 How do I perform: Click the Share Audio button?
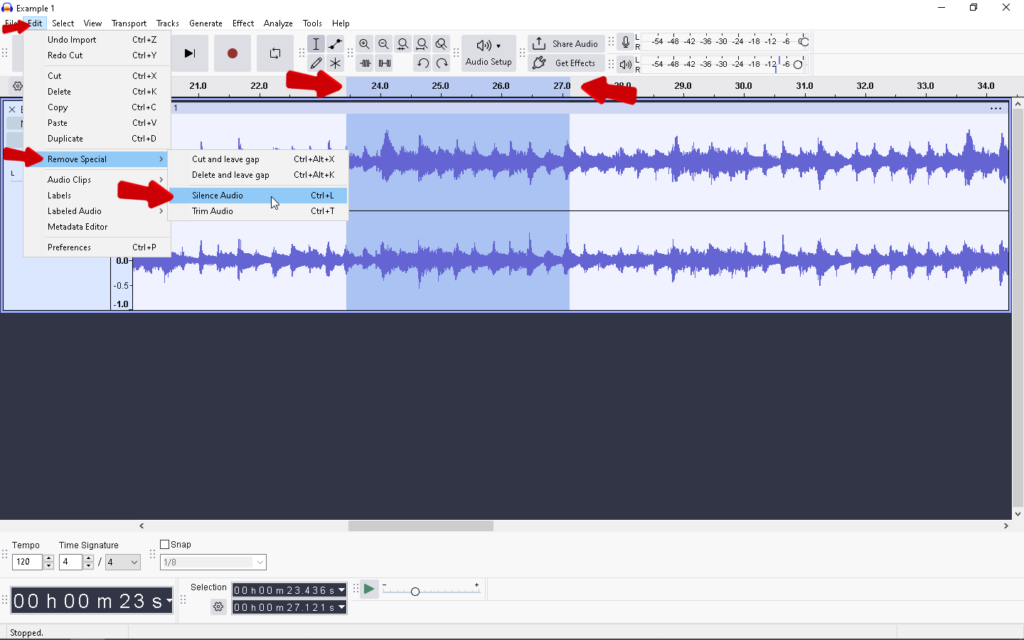[x=566, y=44]
